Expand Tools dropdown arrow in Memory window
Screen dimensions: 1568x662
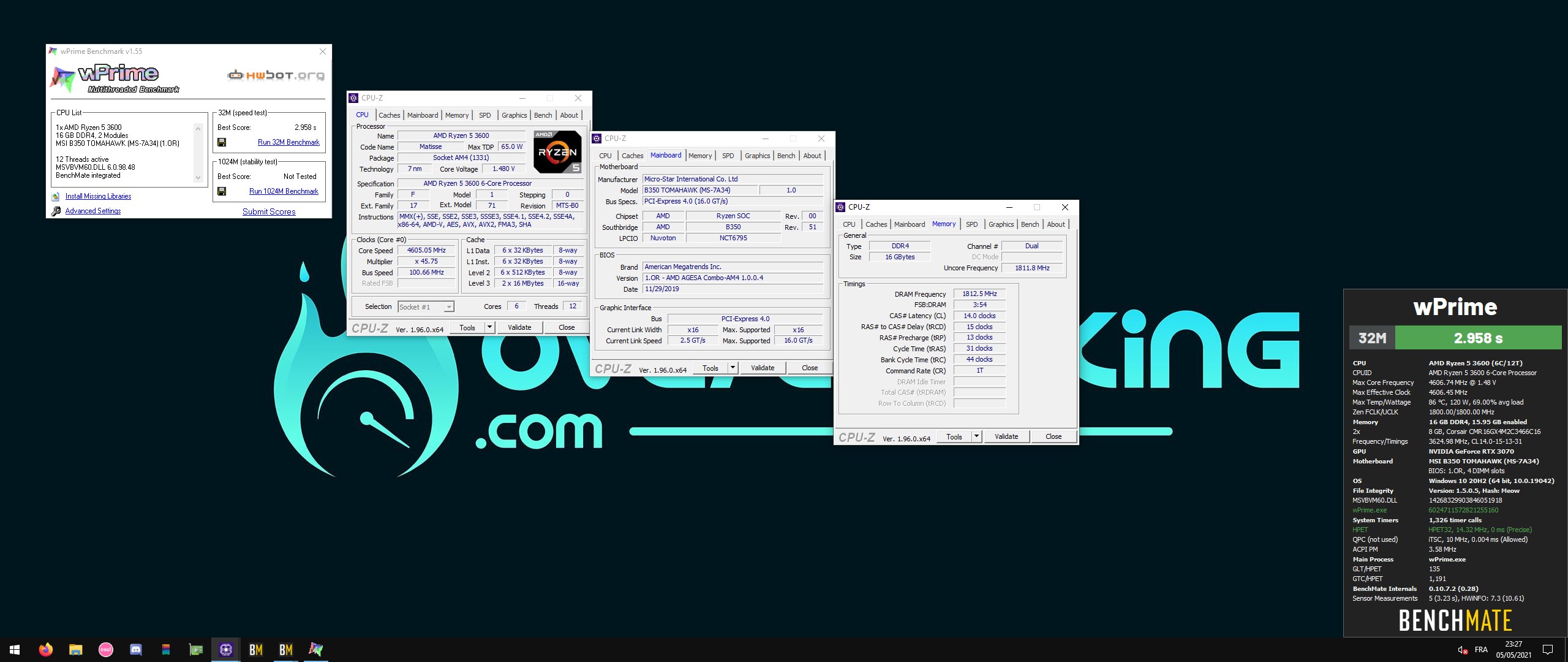pyautogui.click(x=976, y=436)
